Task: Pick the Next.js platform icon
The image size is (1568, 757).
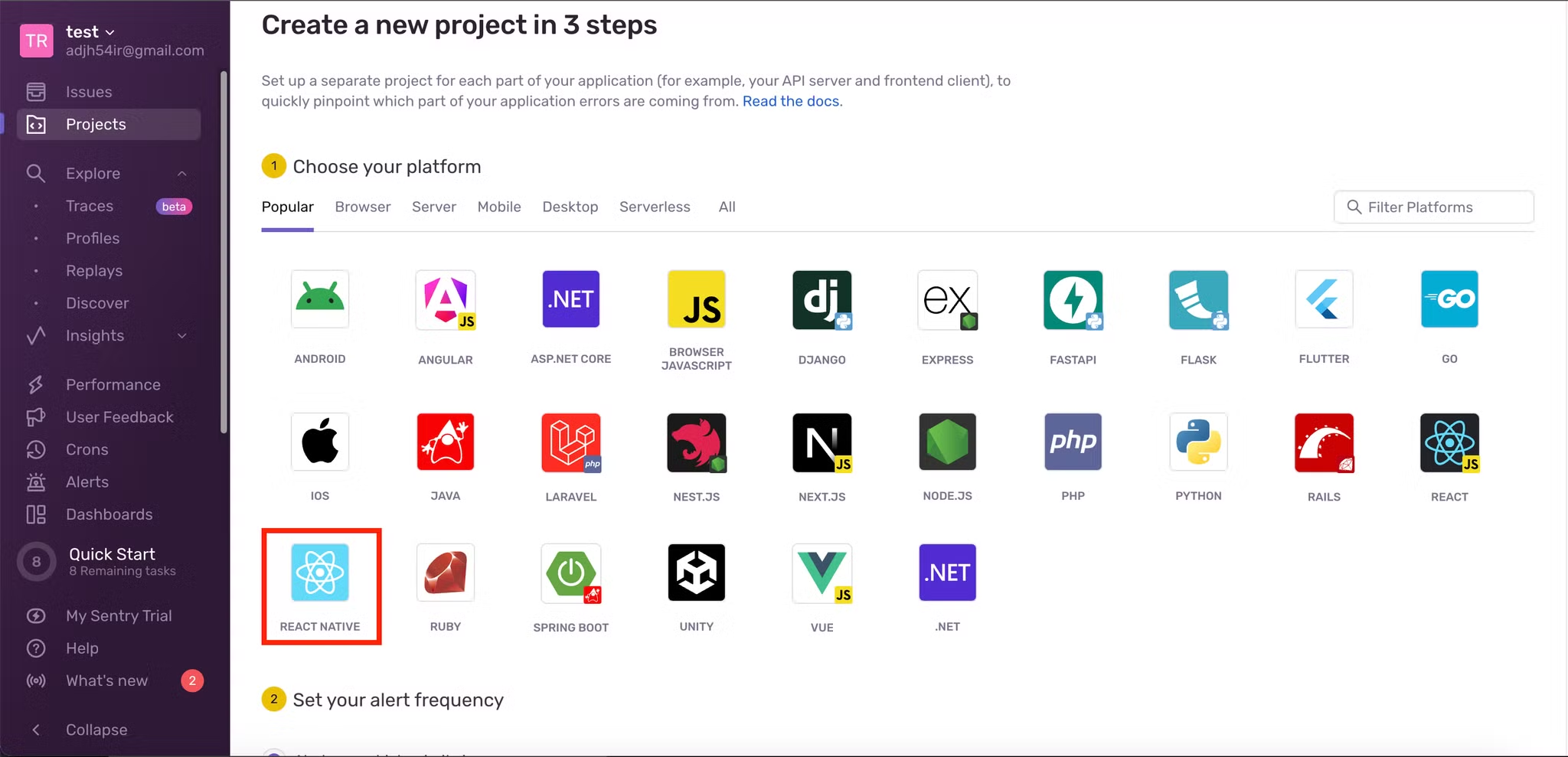Action: pos(822,442)
